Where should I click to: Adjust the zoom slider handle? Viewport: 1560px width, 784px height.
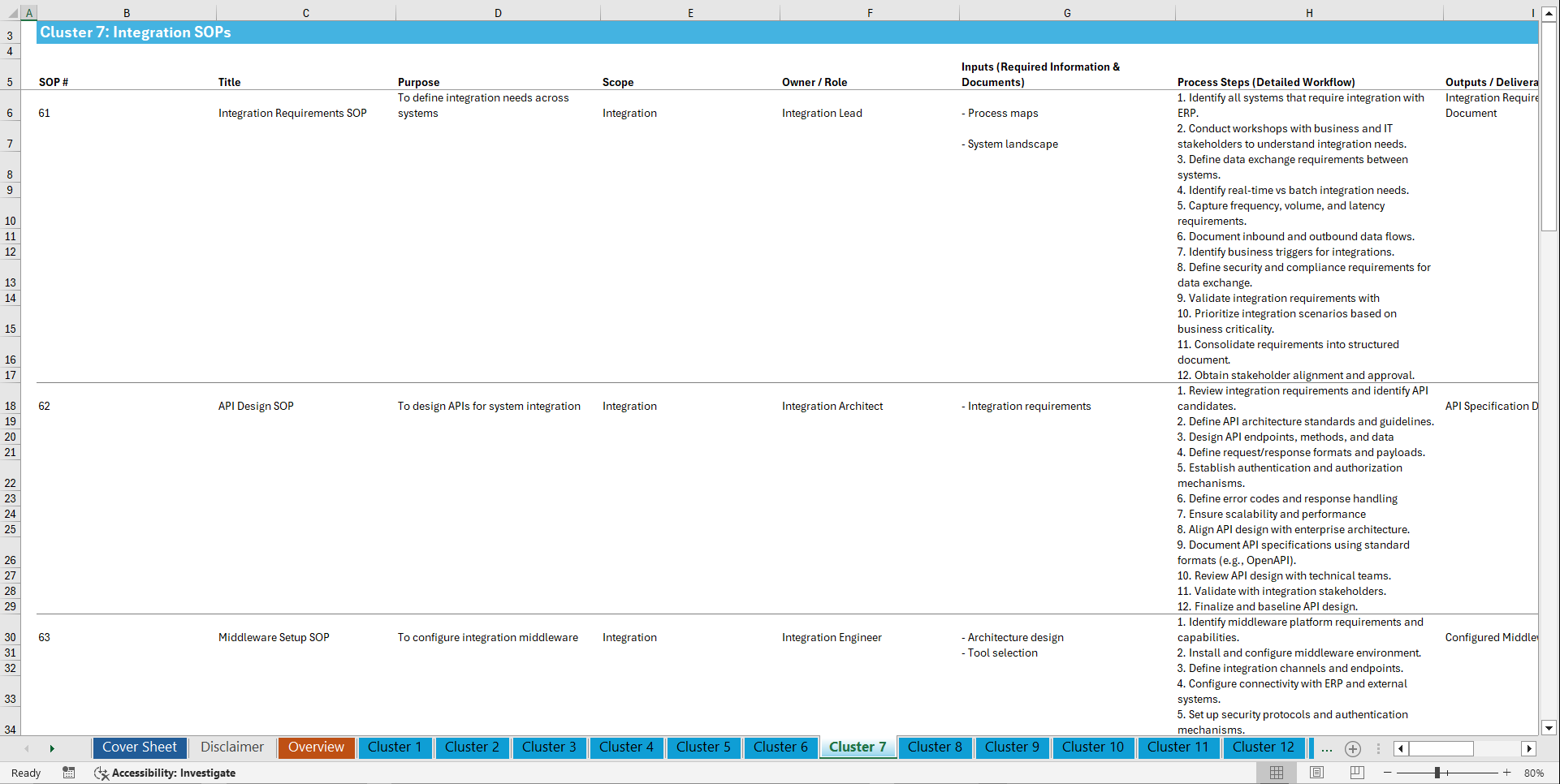click(x=1437, y=773)
